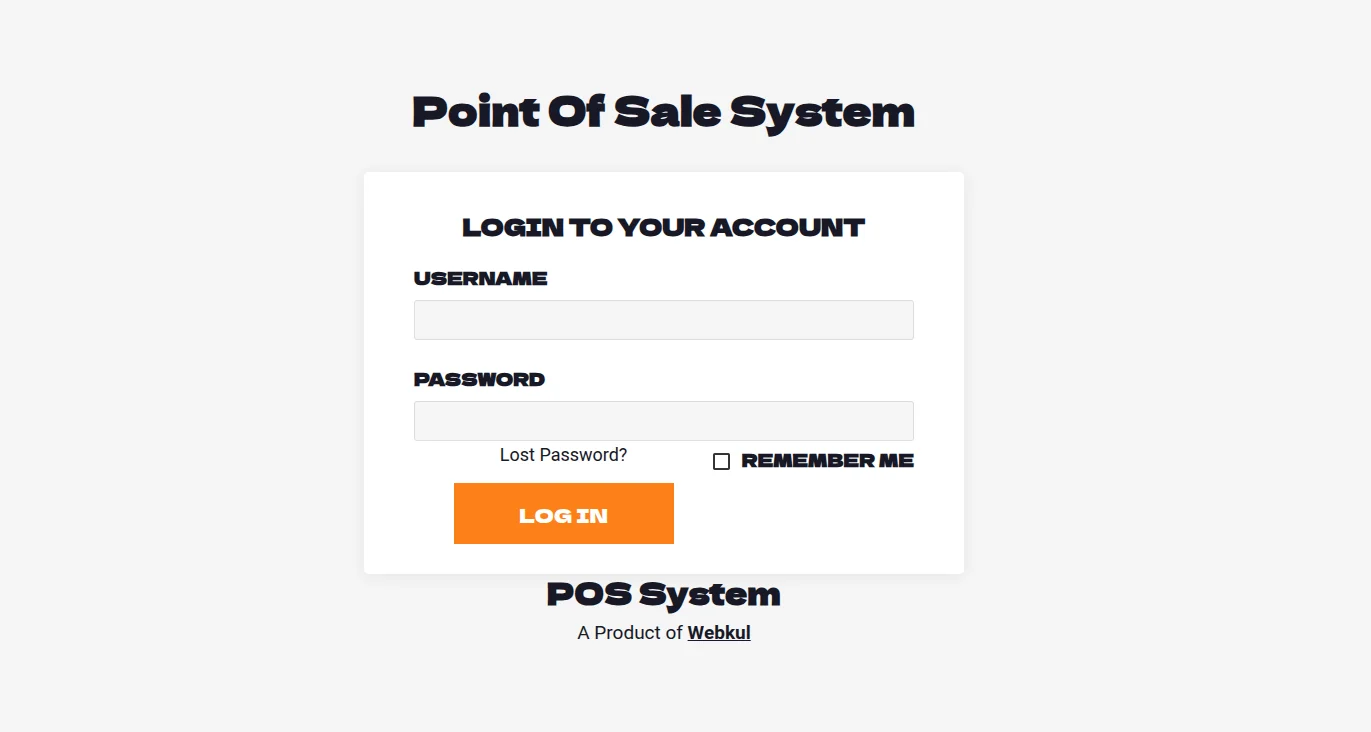
Task: Click the word Sale in page title
Action: (x=667, y=112)
